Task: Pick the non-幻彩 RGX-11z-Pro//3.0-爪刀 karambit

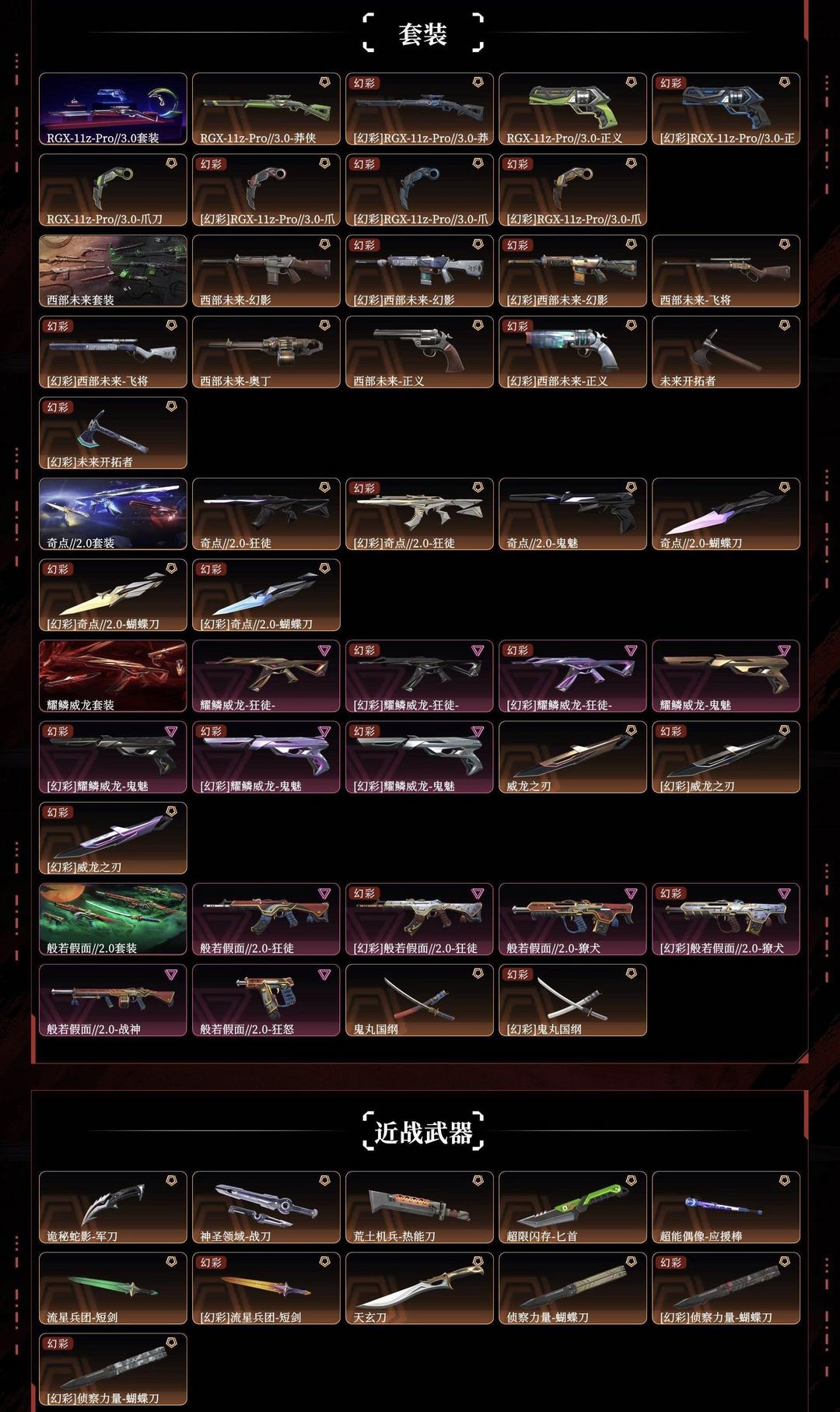Action: (x=113, y=190)
